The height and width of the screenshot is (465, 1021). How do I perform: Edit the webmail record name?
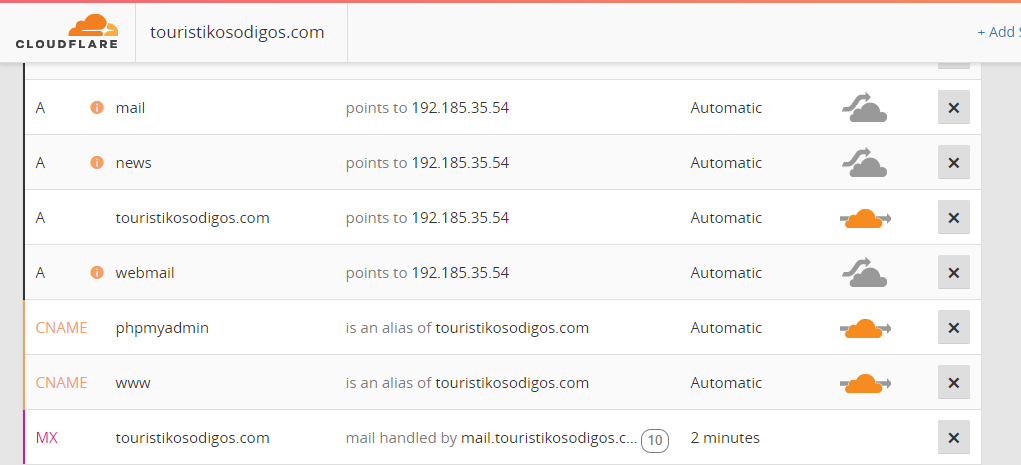tap(145, 273)
